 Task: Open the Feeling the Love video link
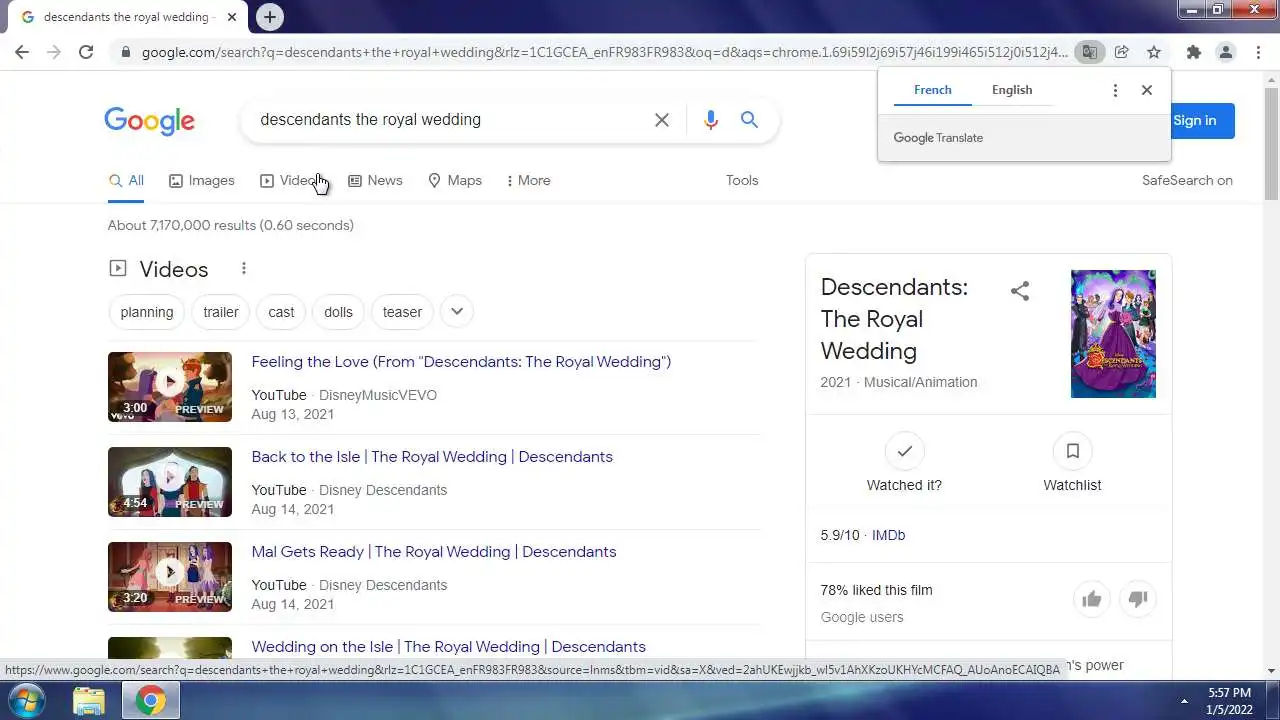(461, 362)
